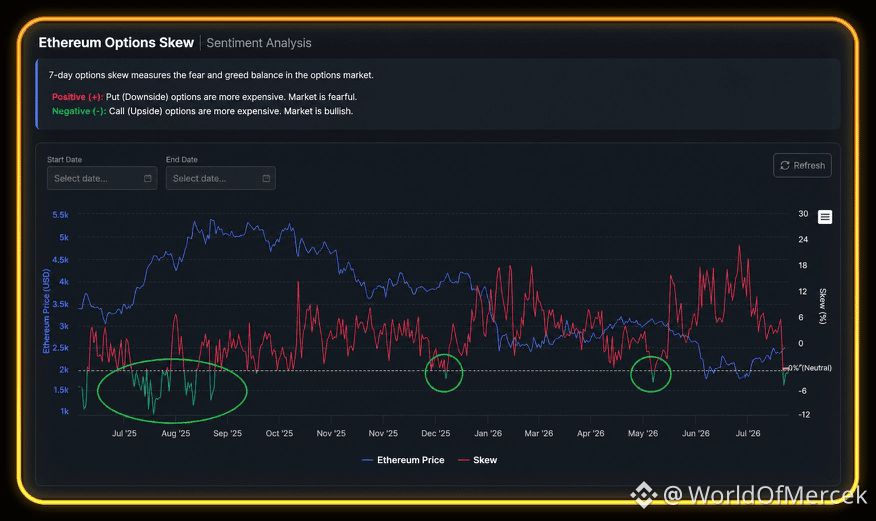This screenshot has width=876, height=521.
Task: Click the Apr '26 axis label
Action: (591, 433)
